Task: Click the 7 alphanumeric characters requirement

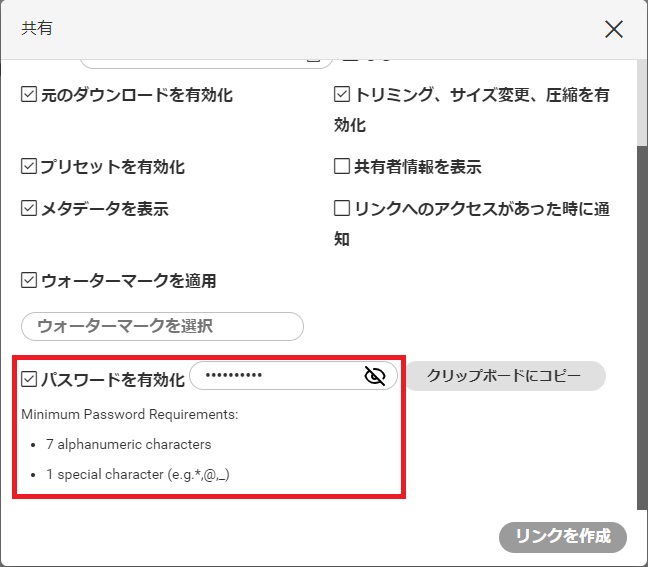Action: coord(128,444)
